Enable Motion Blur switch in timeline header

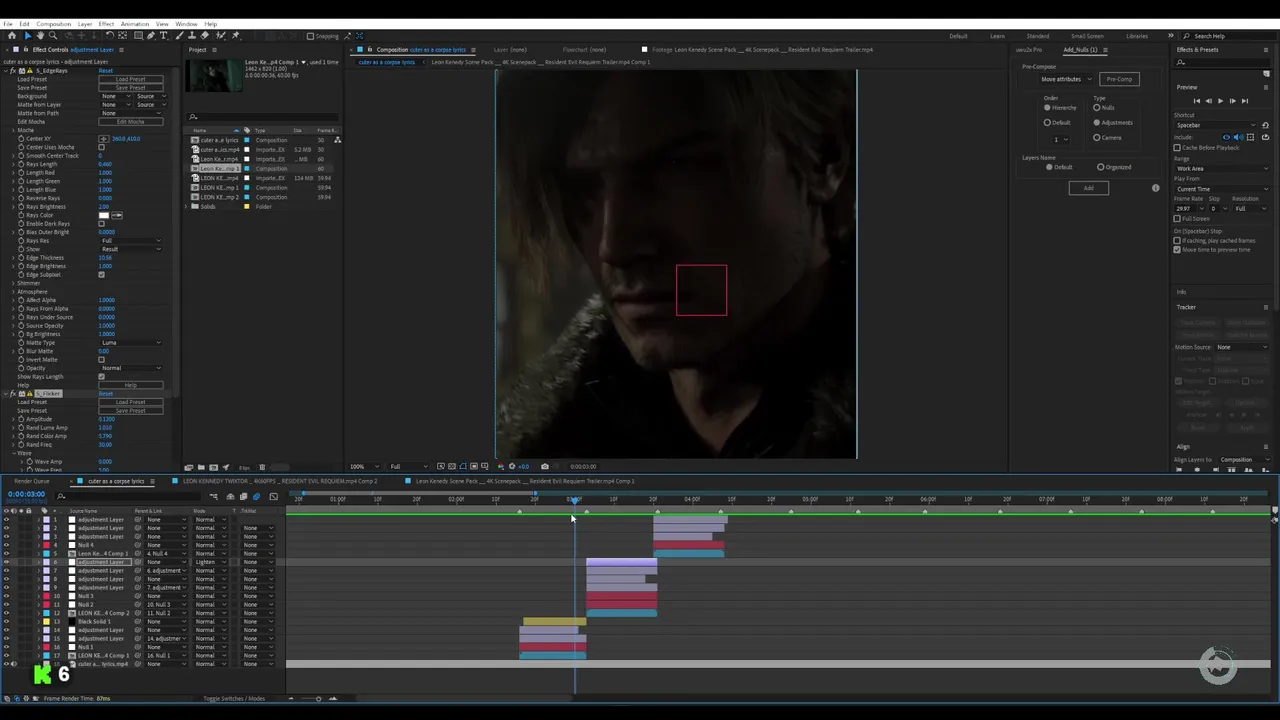pyautogui.click(x=256, y=496)
